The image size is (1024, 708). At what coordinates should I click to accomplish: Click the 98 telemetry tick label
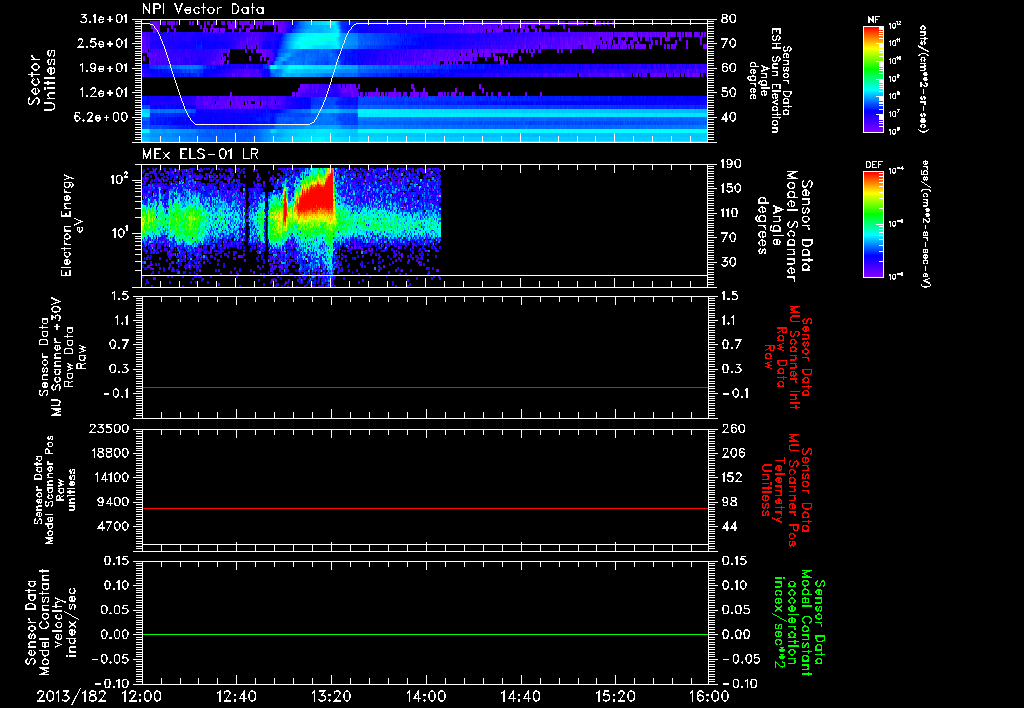[729, 502]
